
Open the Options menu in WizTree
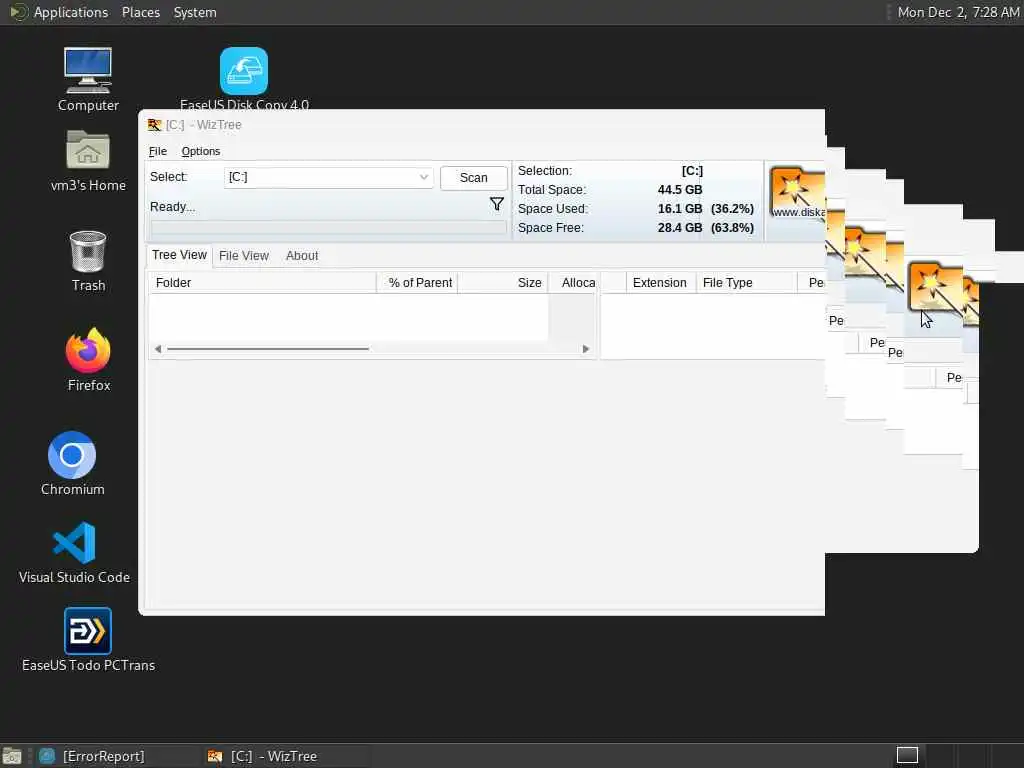[200, 152]
